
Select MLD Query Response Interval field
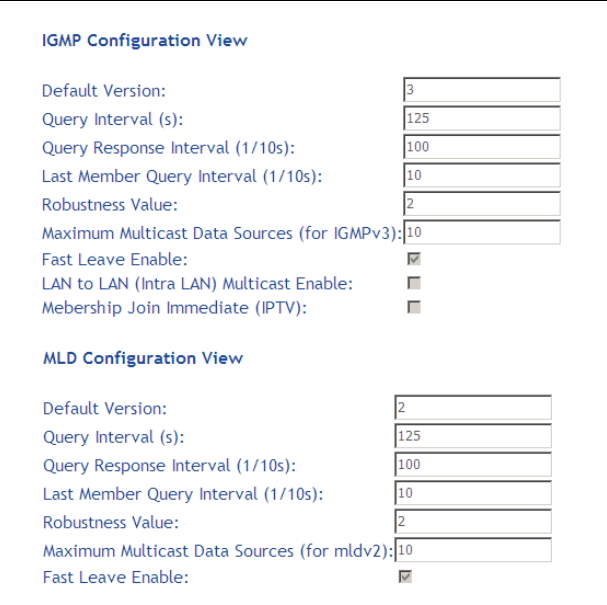click(x=473, y=465)
